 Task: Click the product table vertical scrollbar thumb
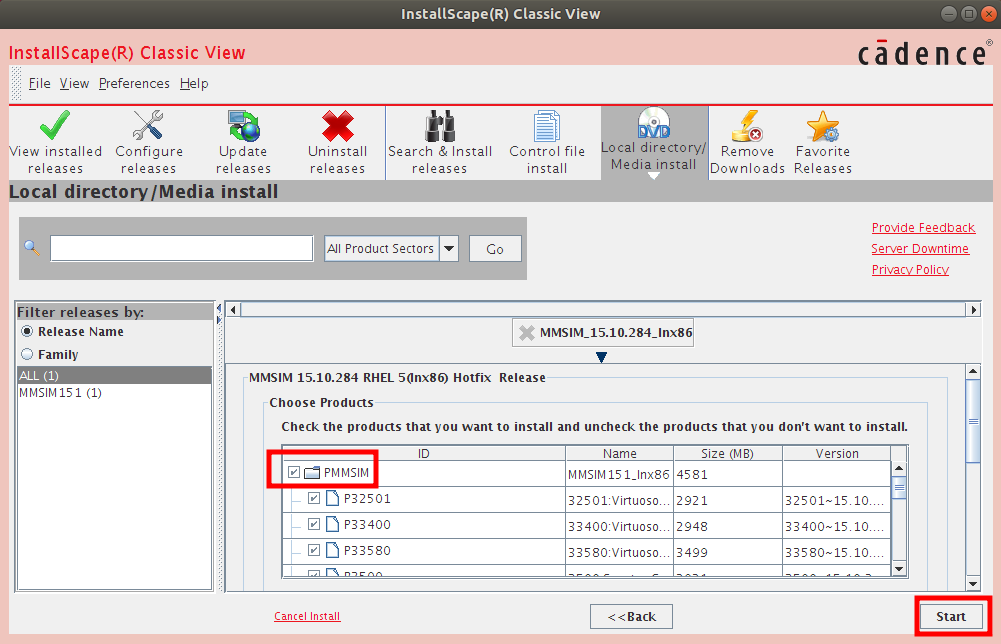pos(899,488)
